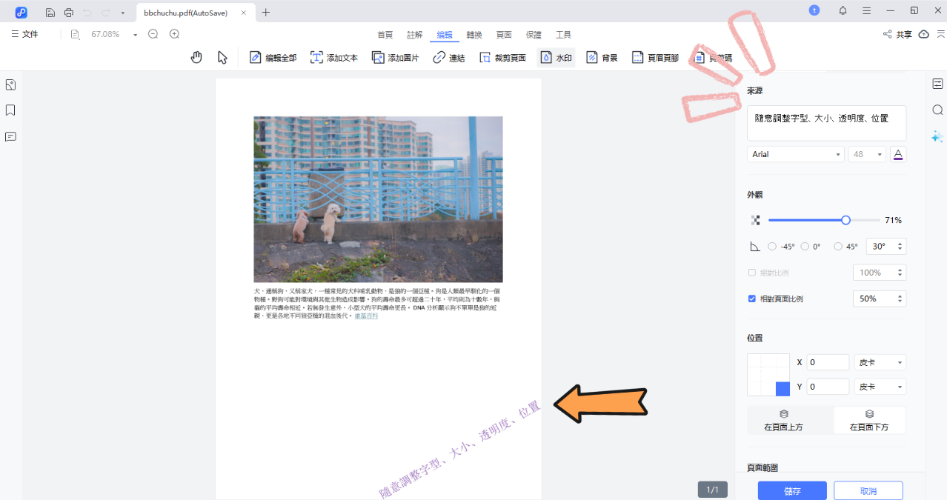Switch to the Home (首頁) tab
The width and height of the screenshot is (947, 500).
(385, 35)
